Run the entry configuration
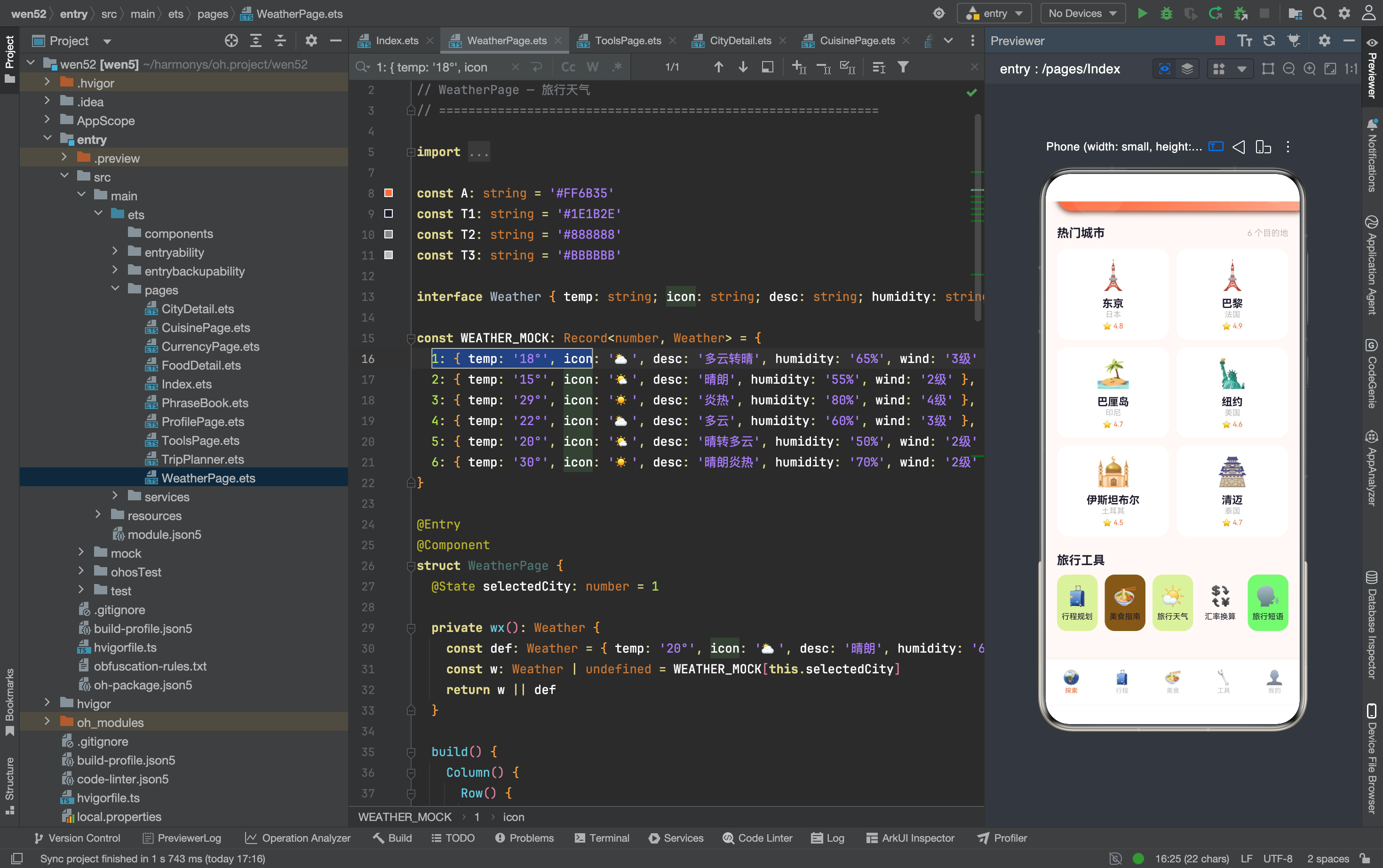Image resolution: width=1383 pixels, height=868 pixels. click(x=1142, y=13)
